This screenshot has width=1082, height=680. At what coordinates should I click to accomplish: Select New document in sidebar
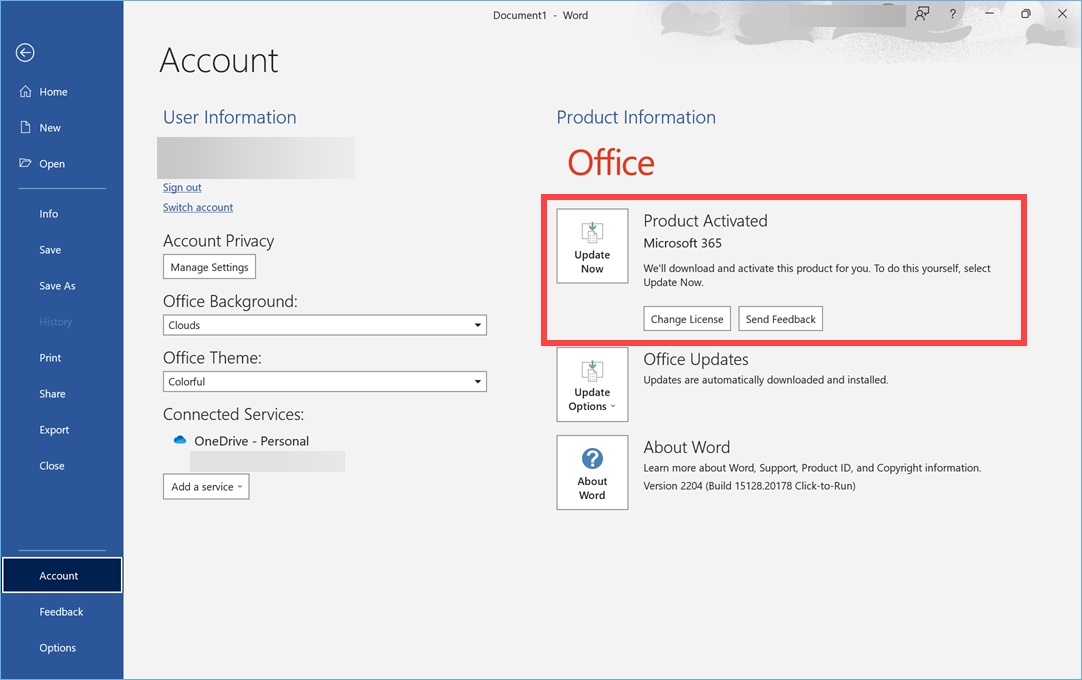(x=50, y=128)
